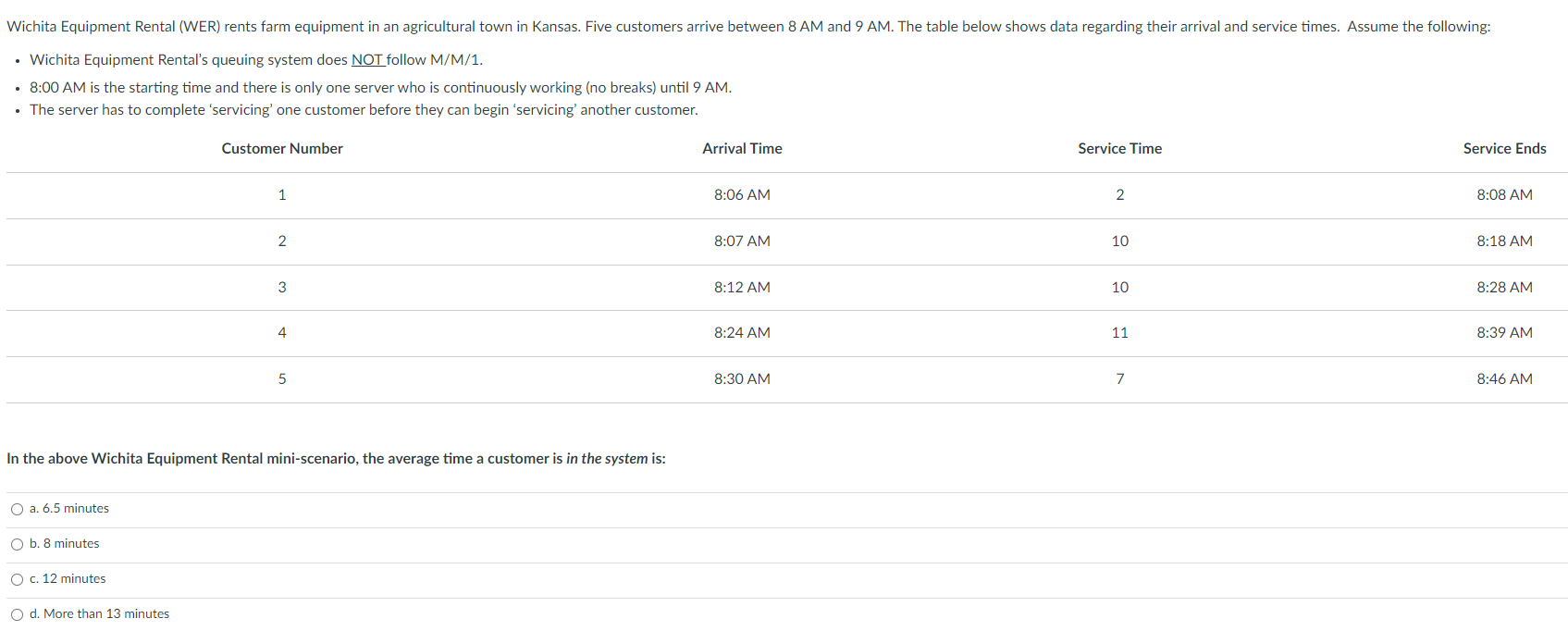The height and width of the screenshot is (631, 1568).
Task: Click the Customer Number column header
Action: point(282,149)
